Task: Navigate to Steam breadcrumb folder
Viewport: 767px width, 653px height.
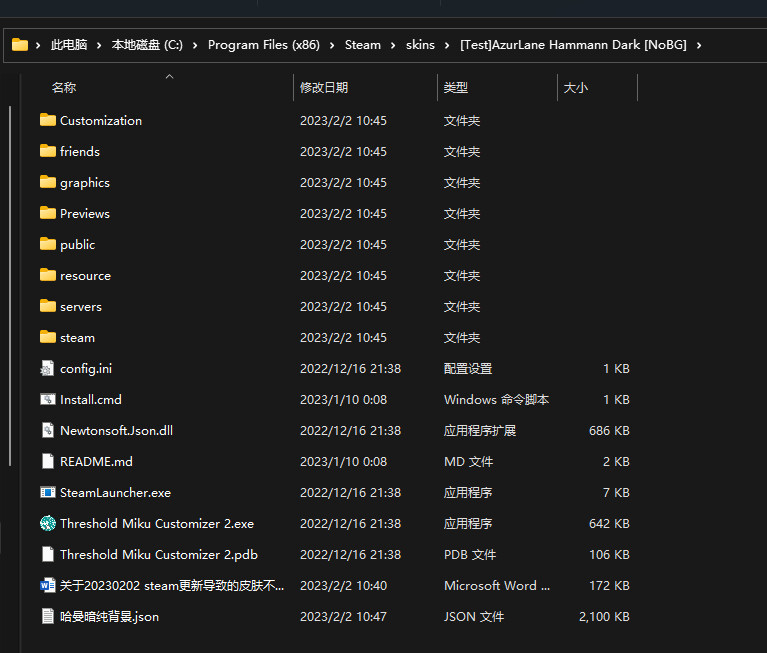Action: tap(362, 45)
